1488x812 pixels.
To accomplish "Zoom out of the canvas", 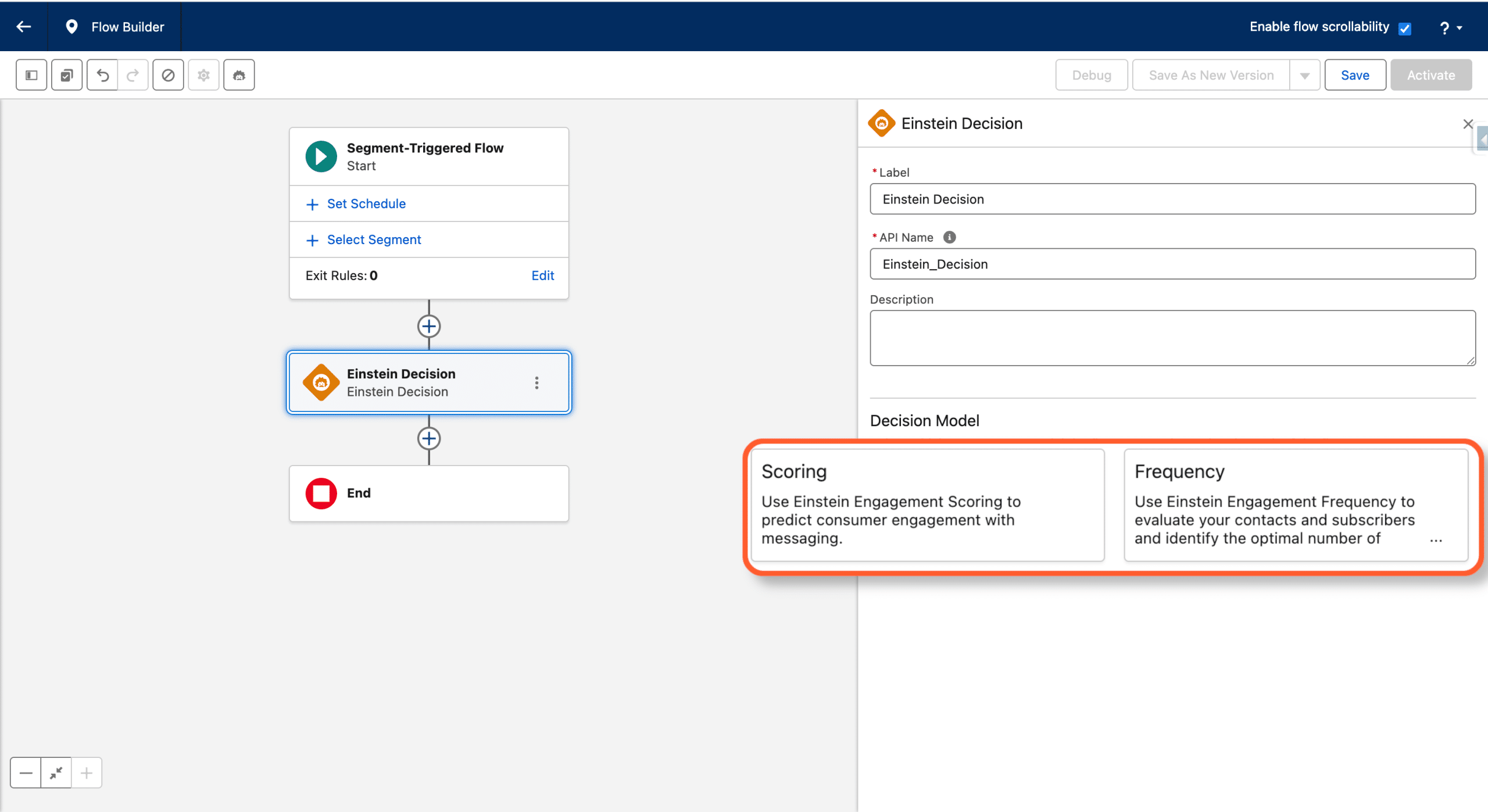I will (26, 772).
